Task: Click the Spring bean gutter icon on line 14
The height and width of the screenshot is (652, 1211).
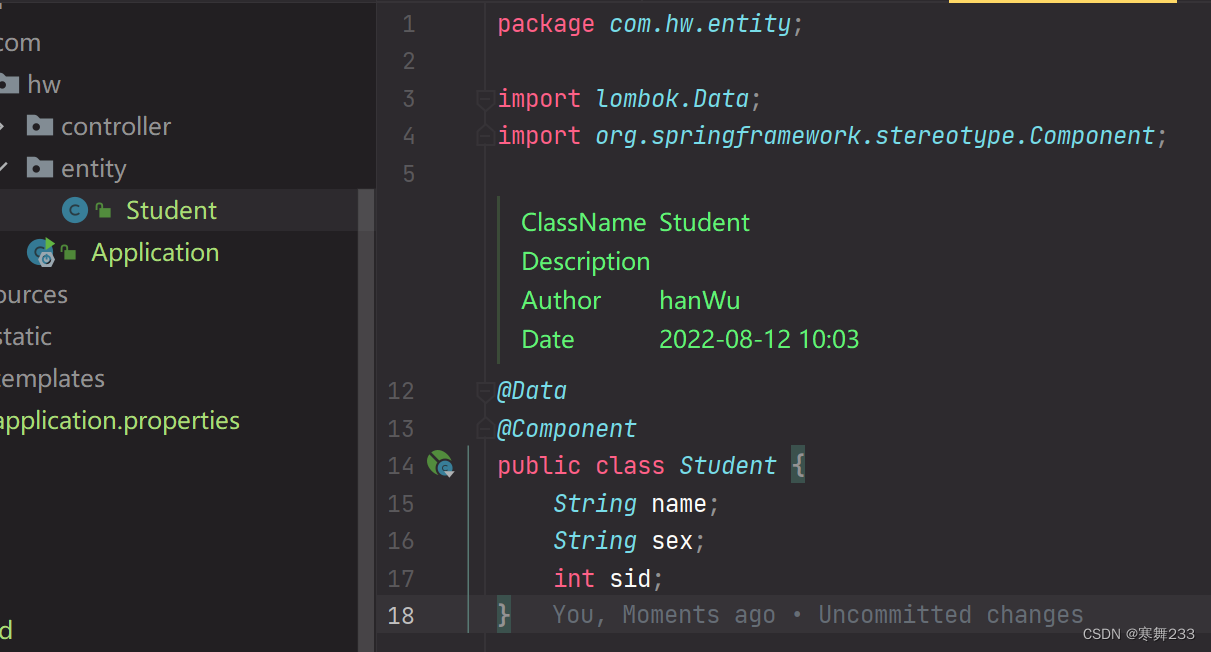Action: coord(440,464)
